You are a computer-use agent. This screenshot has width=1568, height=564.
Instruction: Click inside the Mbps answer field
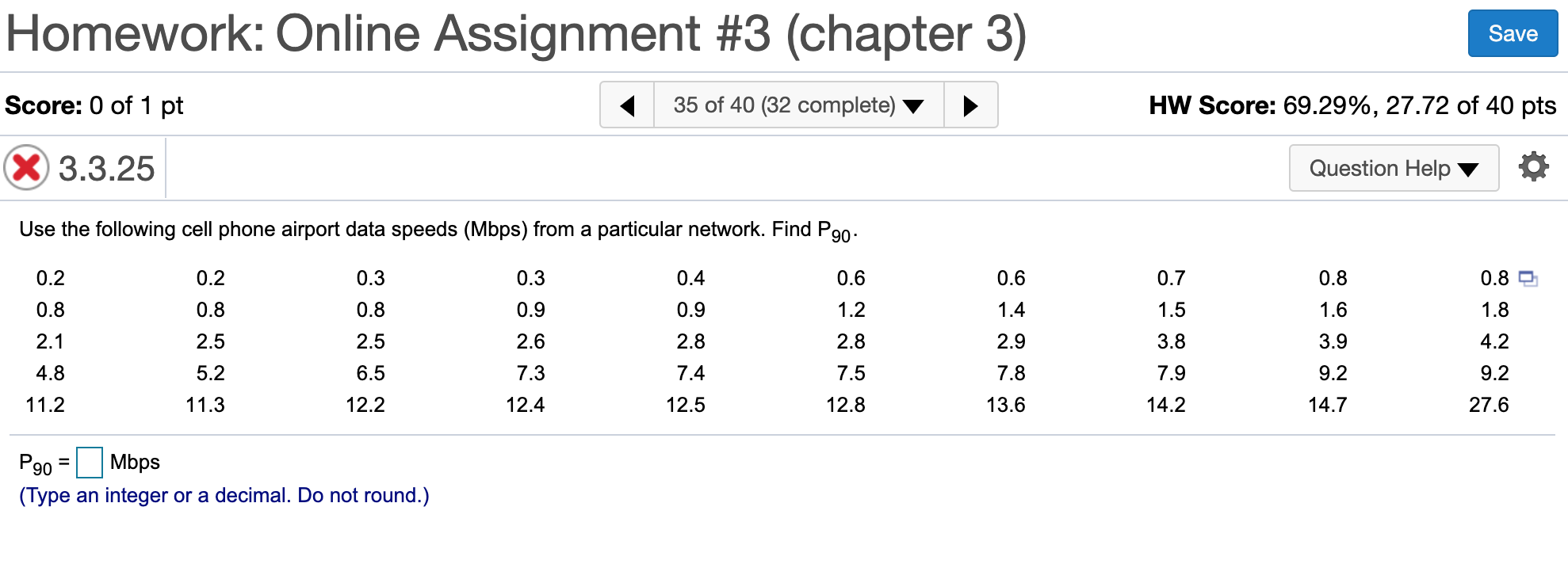point(90,462)
